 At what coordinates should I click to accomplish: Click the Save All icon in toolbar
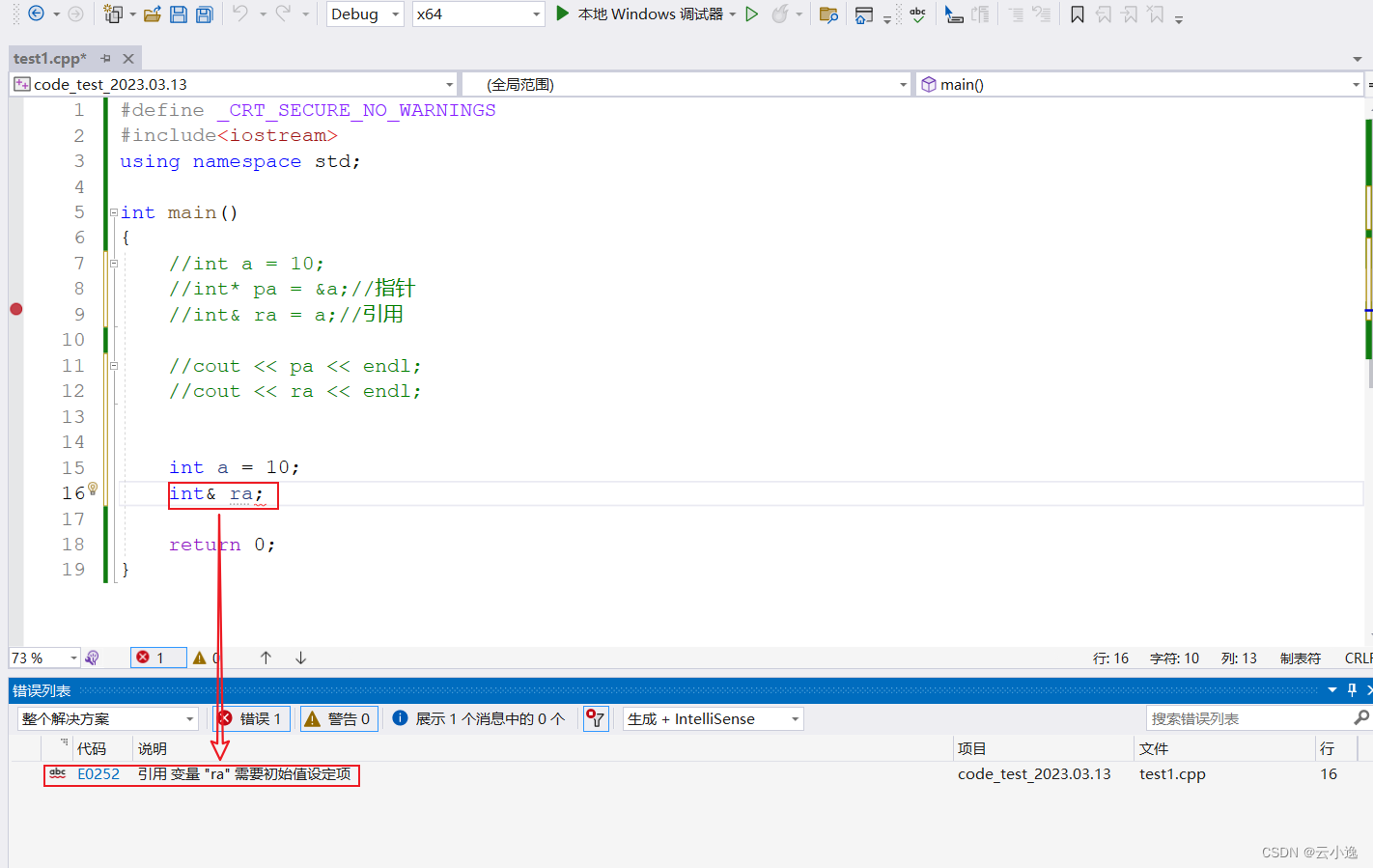click(x=204, y=14)
